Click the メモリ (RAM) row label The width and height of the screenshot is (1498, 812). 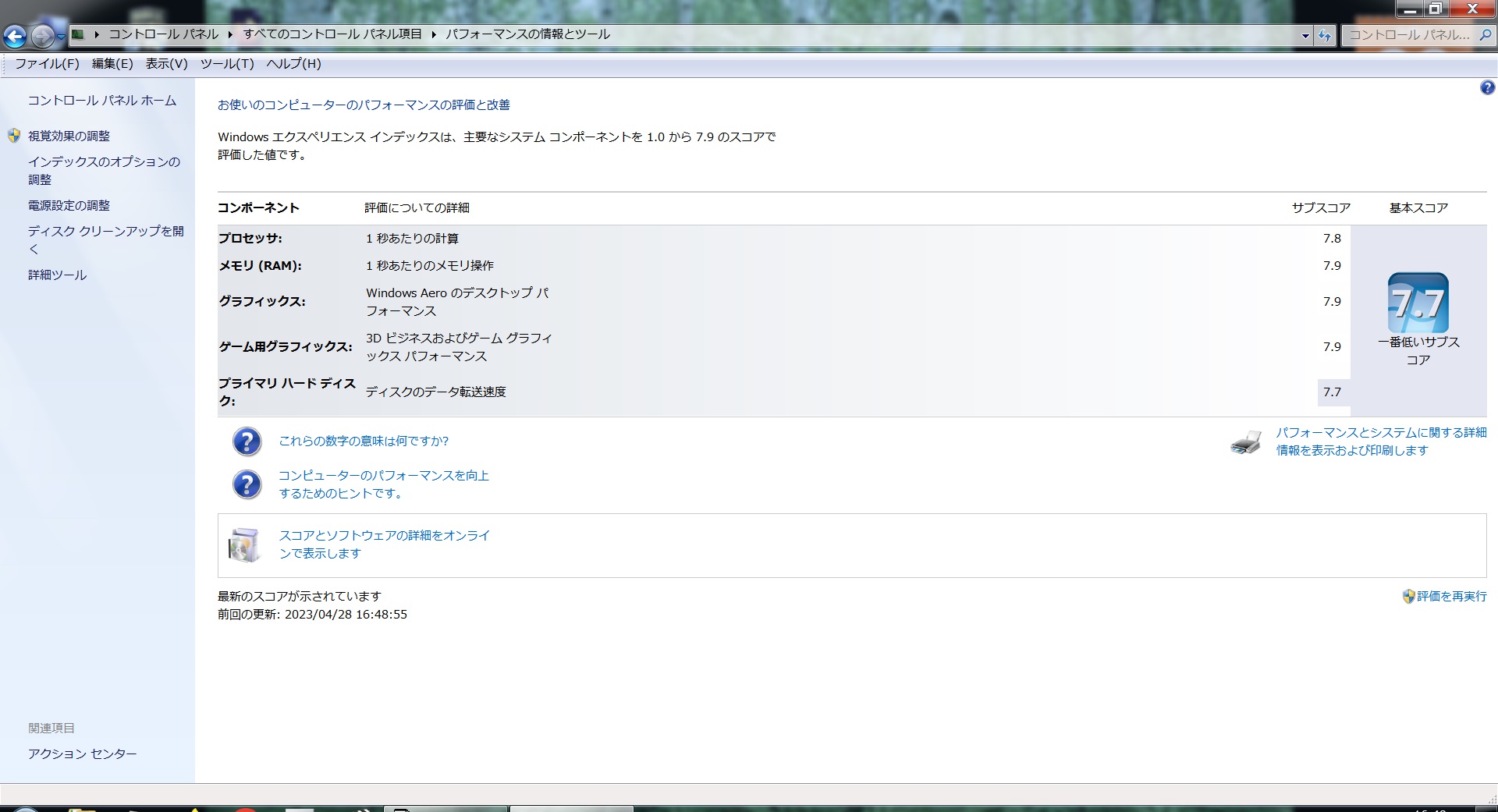260,266
